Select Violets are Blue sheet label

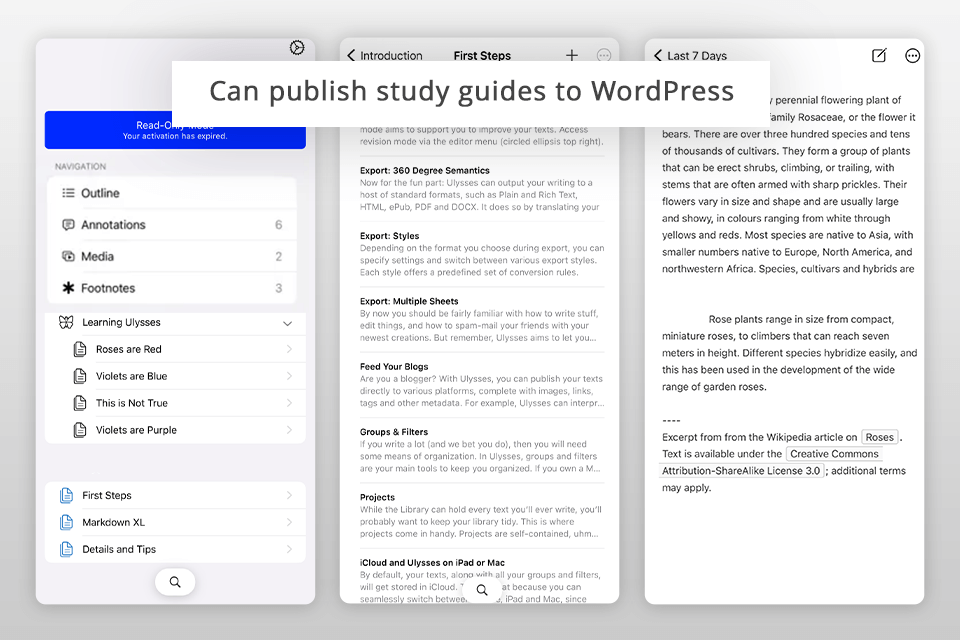click(x=132, y=376)
